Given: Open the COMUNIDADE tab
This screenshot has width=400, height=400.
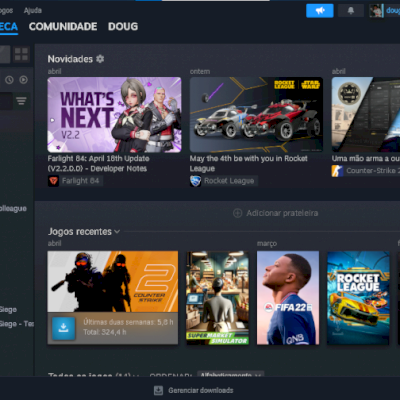Looking at the screenshot, I should 63,27.
